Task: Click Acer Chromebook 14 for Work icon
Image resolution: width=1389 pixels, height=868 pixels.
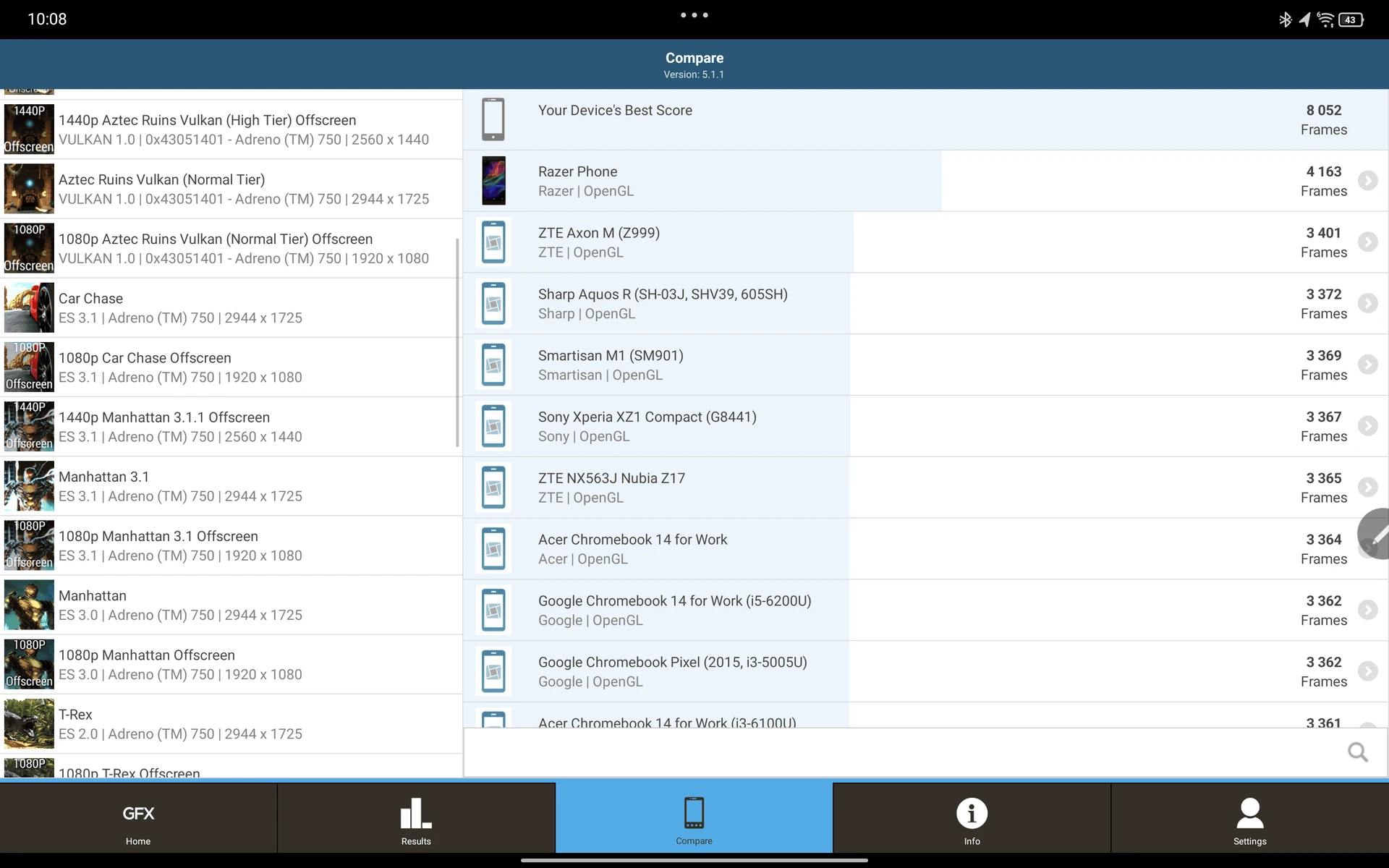Action: [493, 548]
